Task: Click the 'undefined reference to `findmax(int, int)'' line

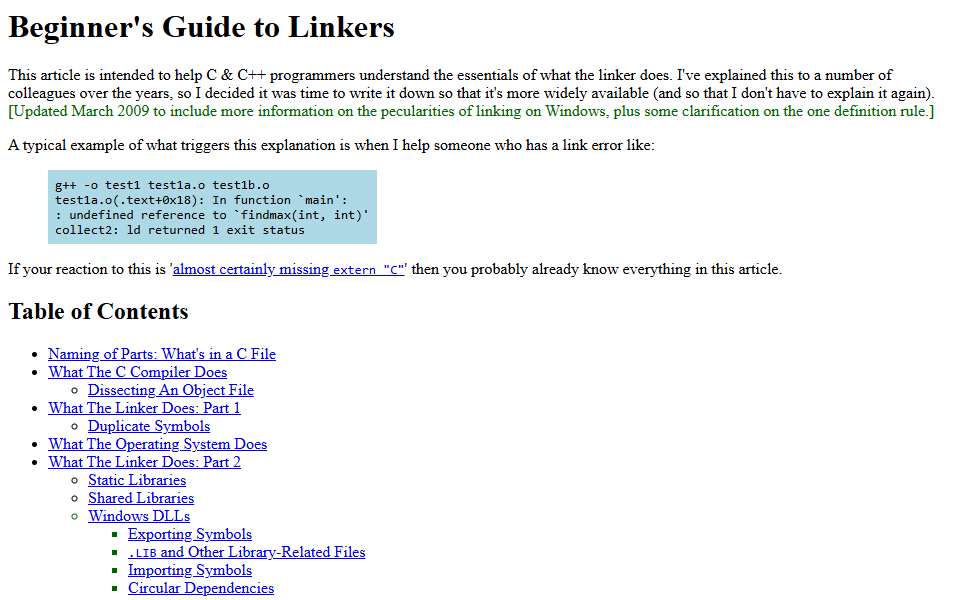Action: point(212,215)
